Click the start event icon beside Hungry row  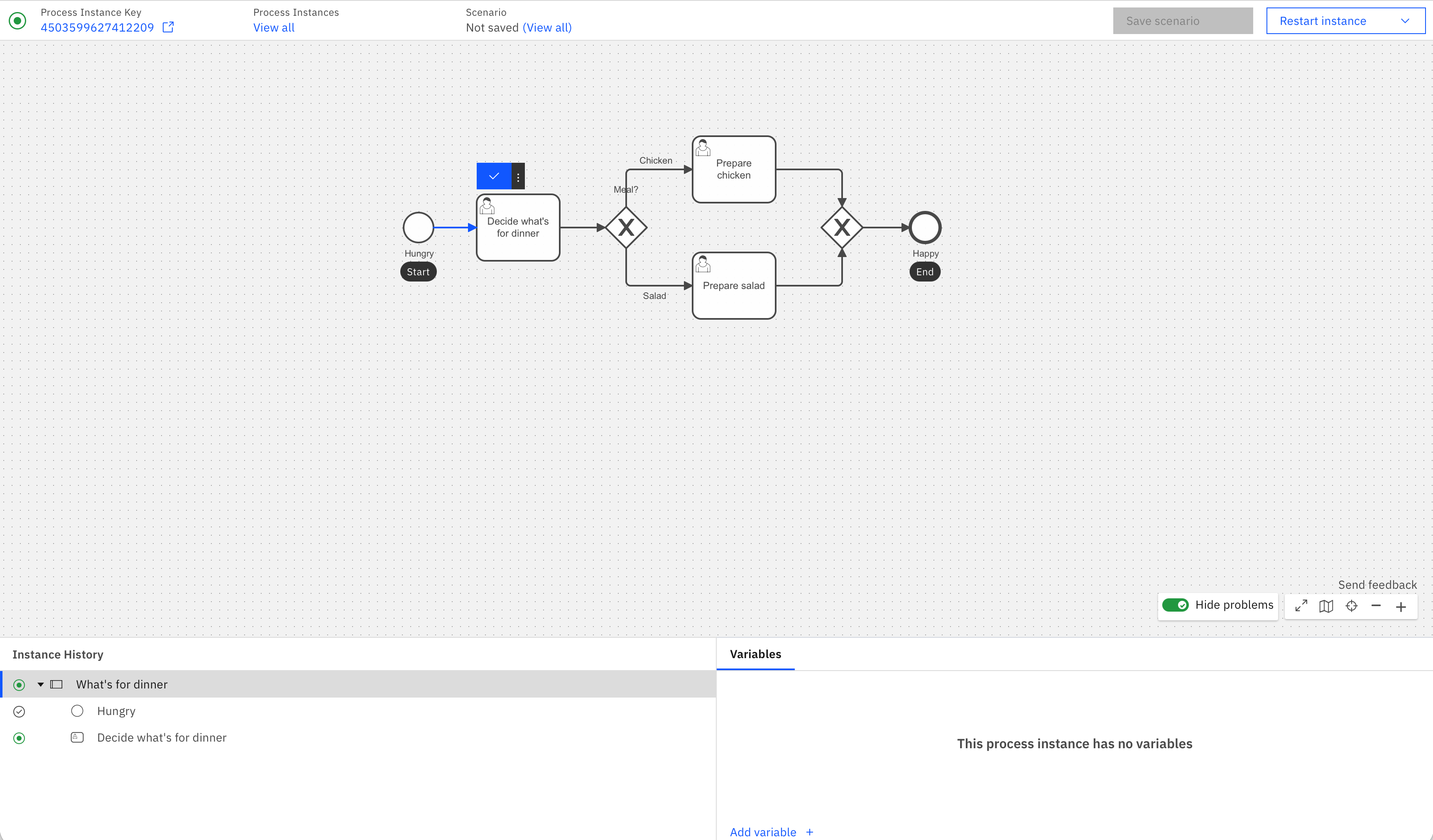(x=77, y=711)
